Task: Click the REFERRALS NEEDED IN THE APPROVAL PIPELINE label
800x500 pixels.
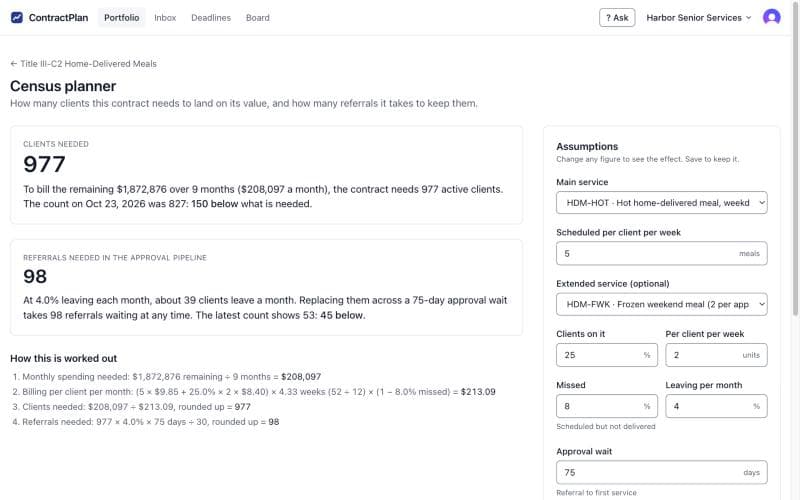Action: click(x=115, y=258)
